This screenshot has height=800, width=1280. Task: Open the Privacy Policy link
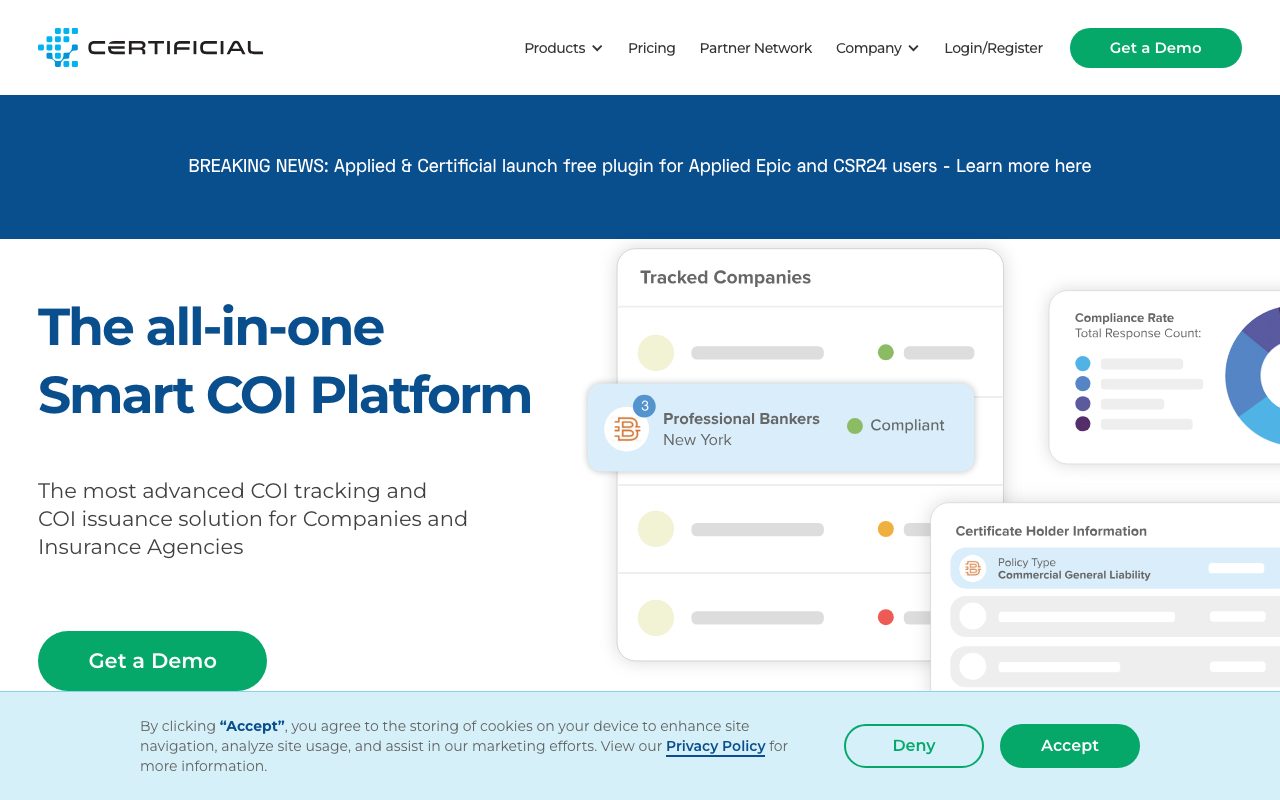coord(716,746)
